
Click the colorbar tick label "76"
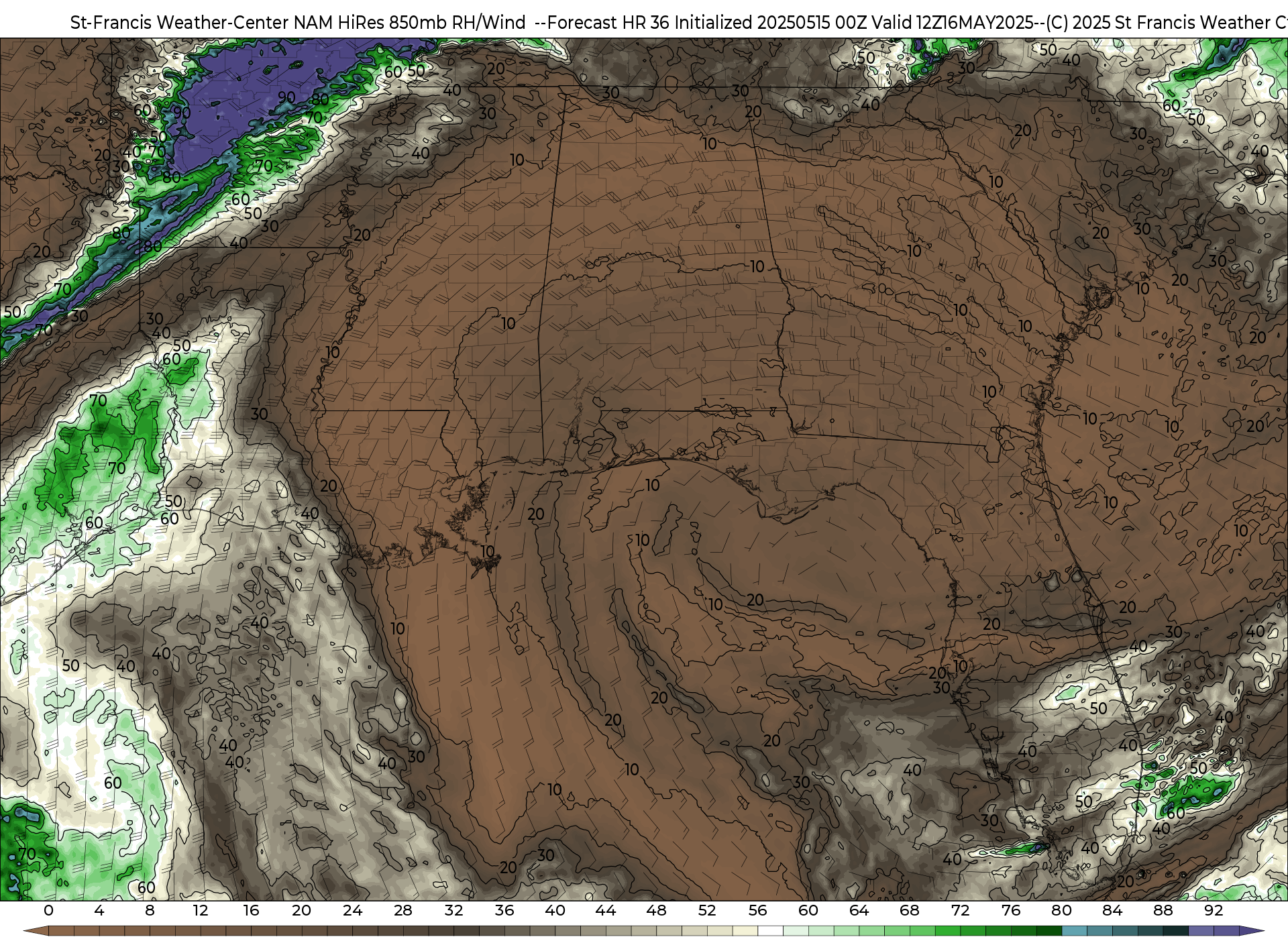1011,910
